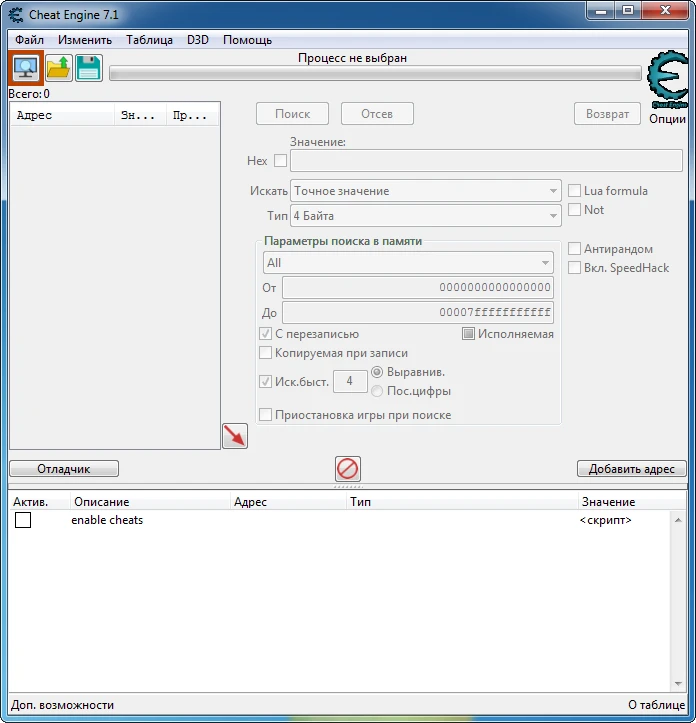Toggle the Иск.быст. checkbox
This screenshot has height=723, width=696.
[265, 381]
